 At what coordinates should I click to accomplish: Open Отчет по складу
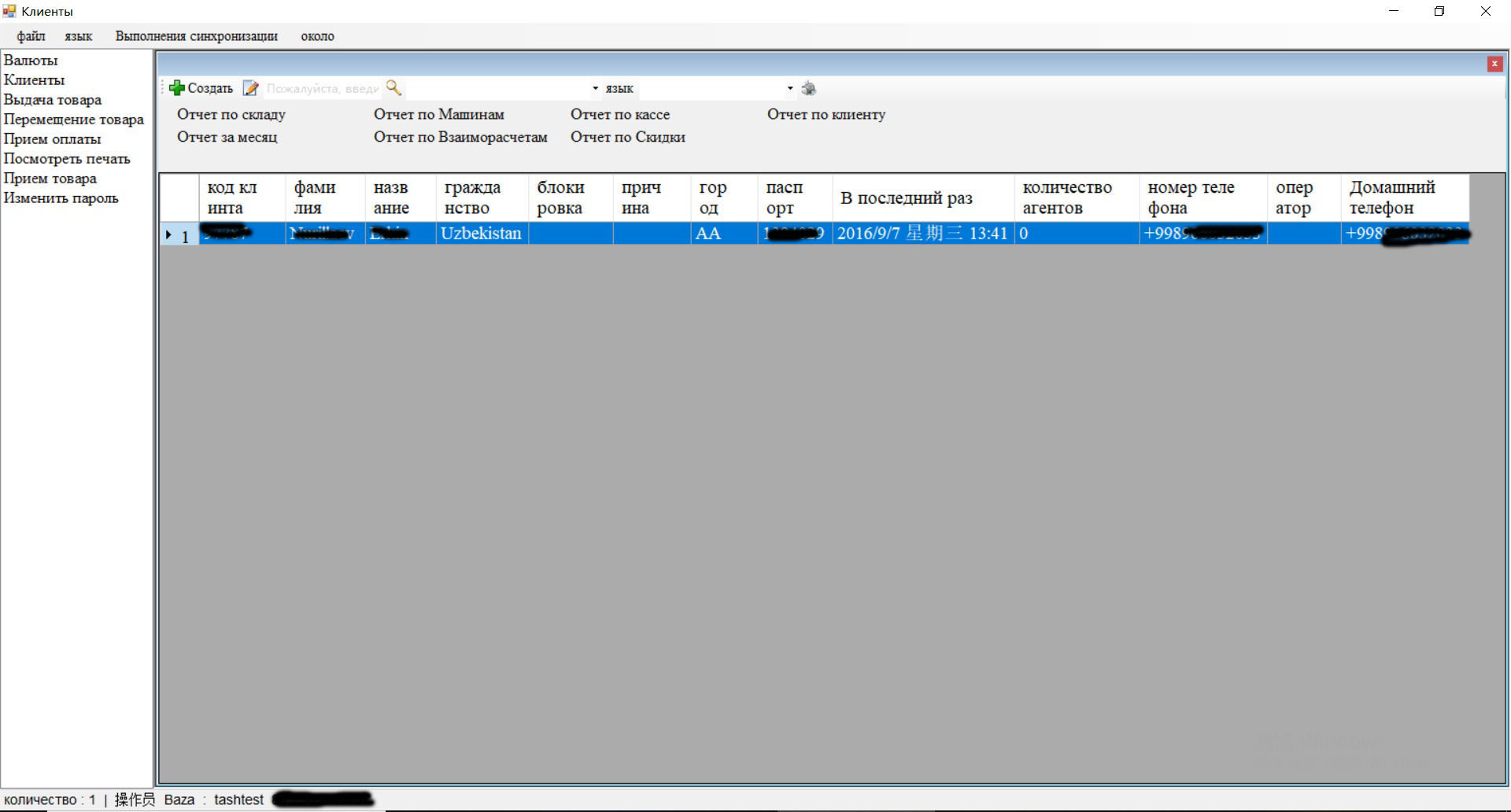tap(232, 114)
